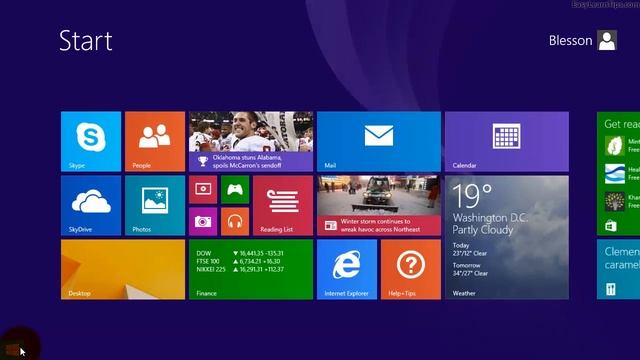Click the Blesson user account picture
Screen dimensions: 640x360
(607, 40)
